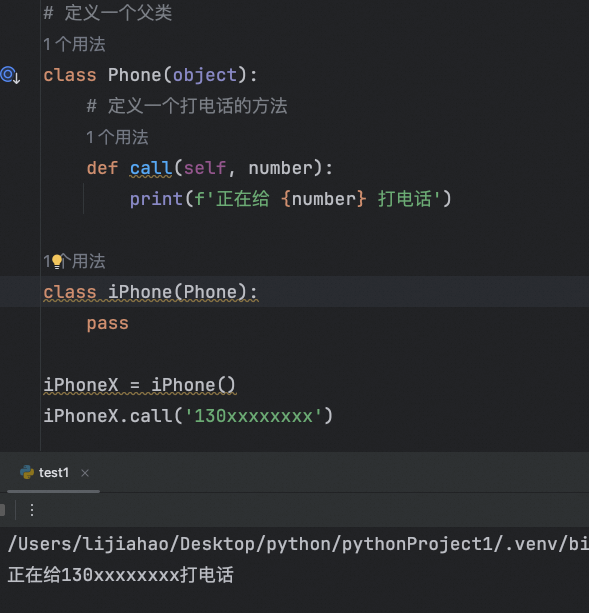Click the 'pass' keyword

107,324
